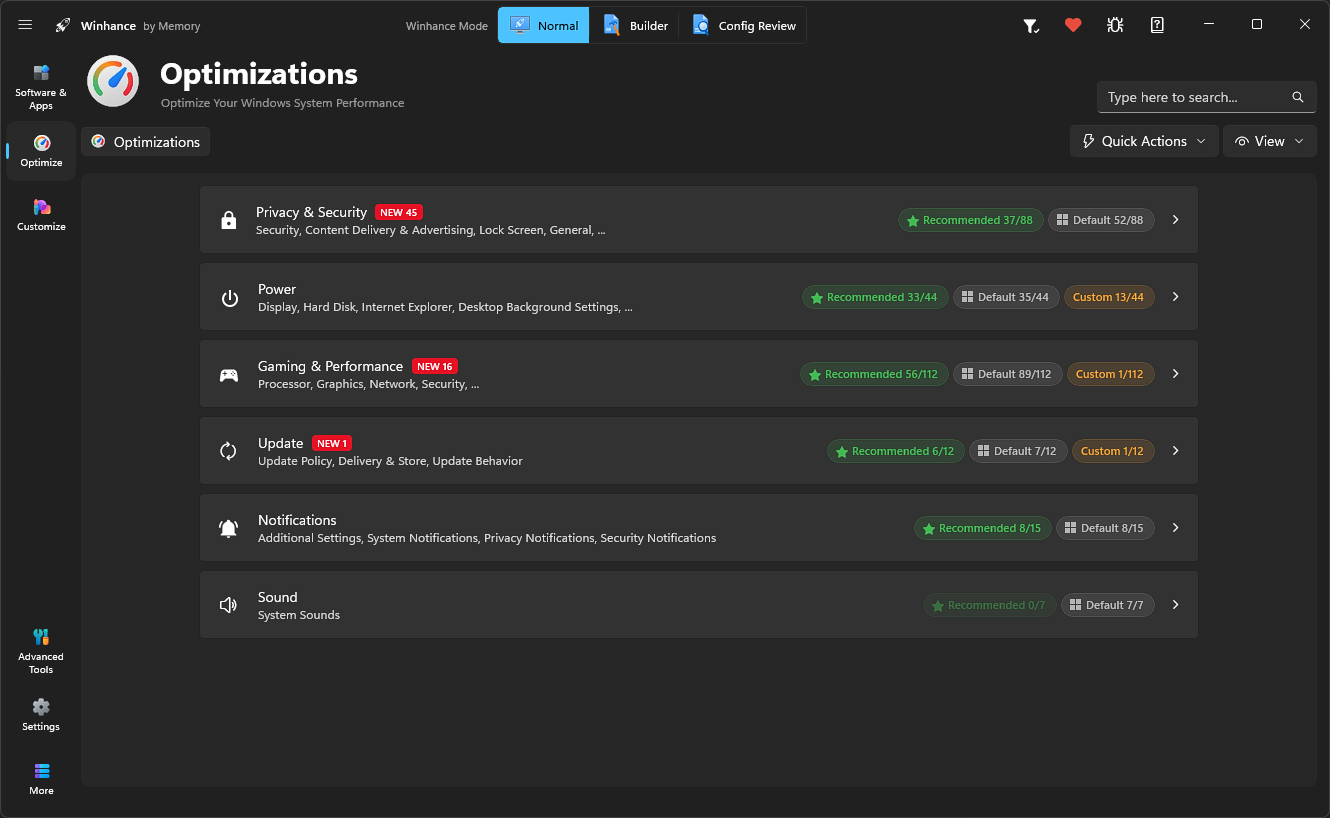Image resolution: width=1330 pixels, height=818 pixels.
Task: Click the NEW 45 badge on Privacy & Security
Action: coord(398,212)
